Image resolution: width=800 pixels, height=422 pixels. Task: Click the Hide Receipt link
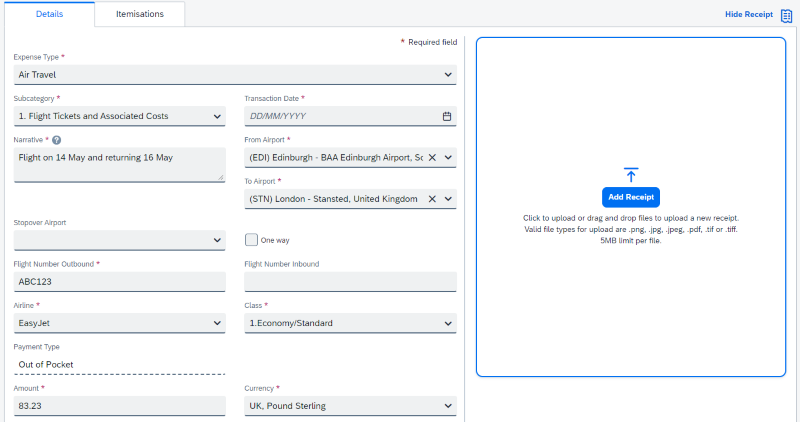748,15
